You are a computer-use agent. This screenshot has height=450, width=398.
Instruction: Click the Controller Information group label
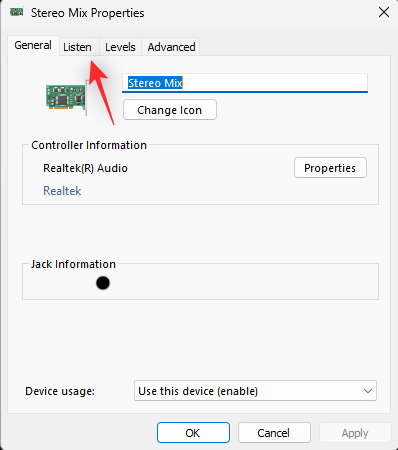89,145
